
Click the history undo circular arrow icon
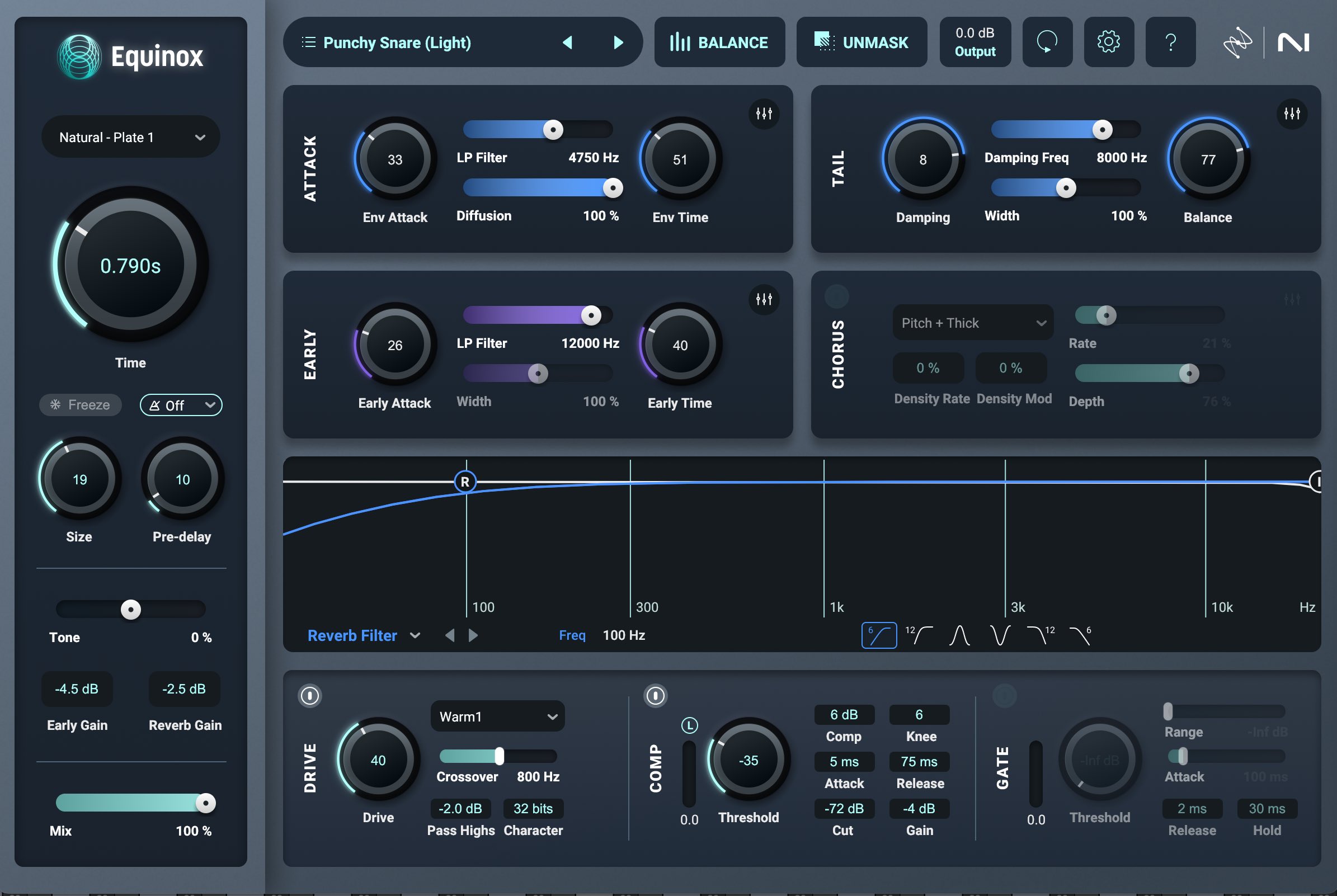(1047, 42)
